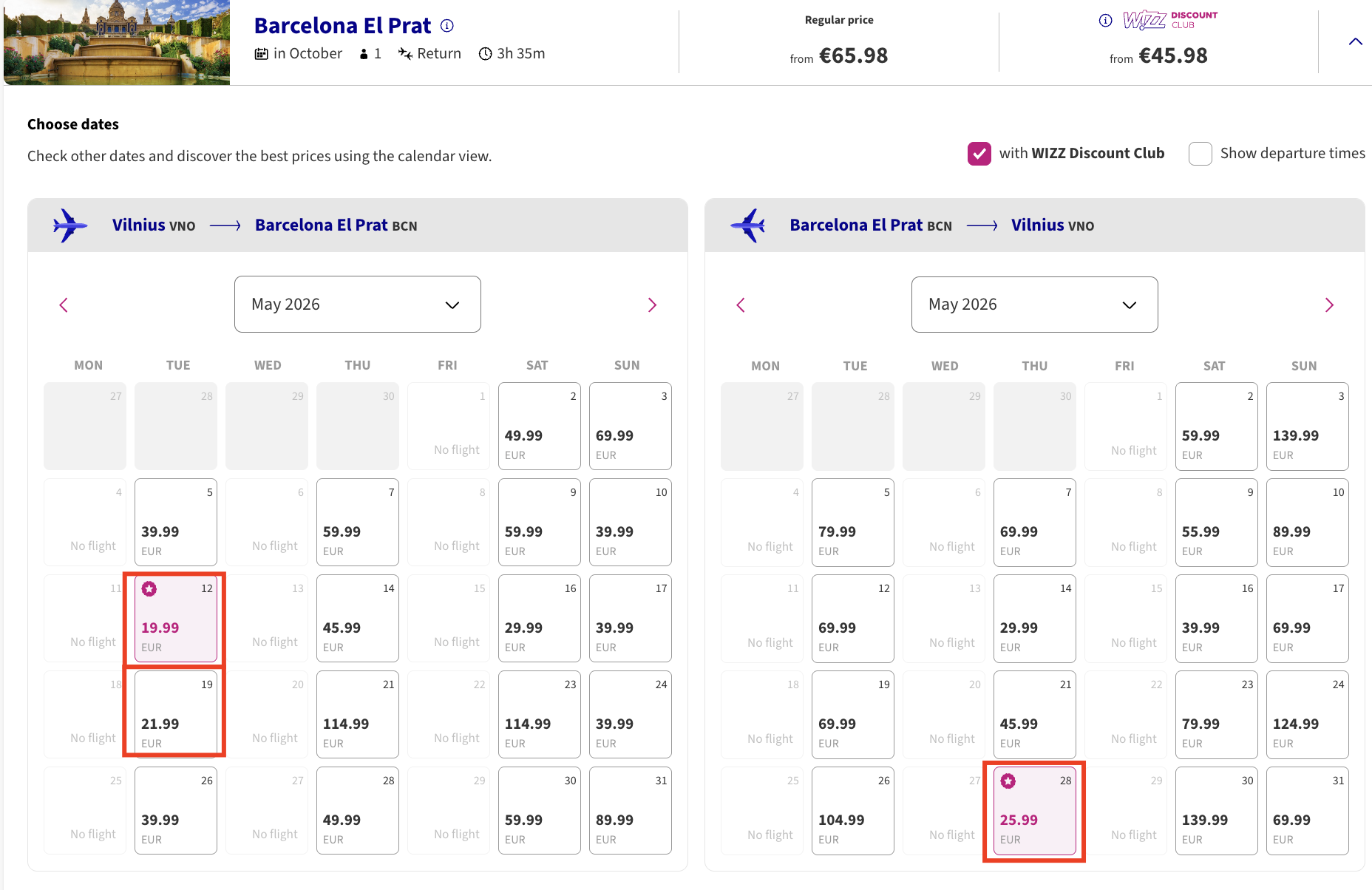Go to next month in return calendar
The image size is (1372, 890).
click(x=1328, y=305)
